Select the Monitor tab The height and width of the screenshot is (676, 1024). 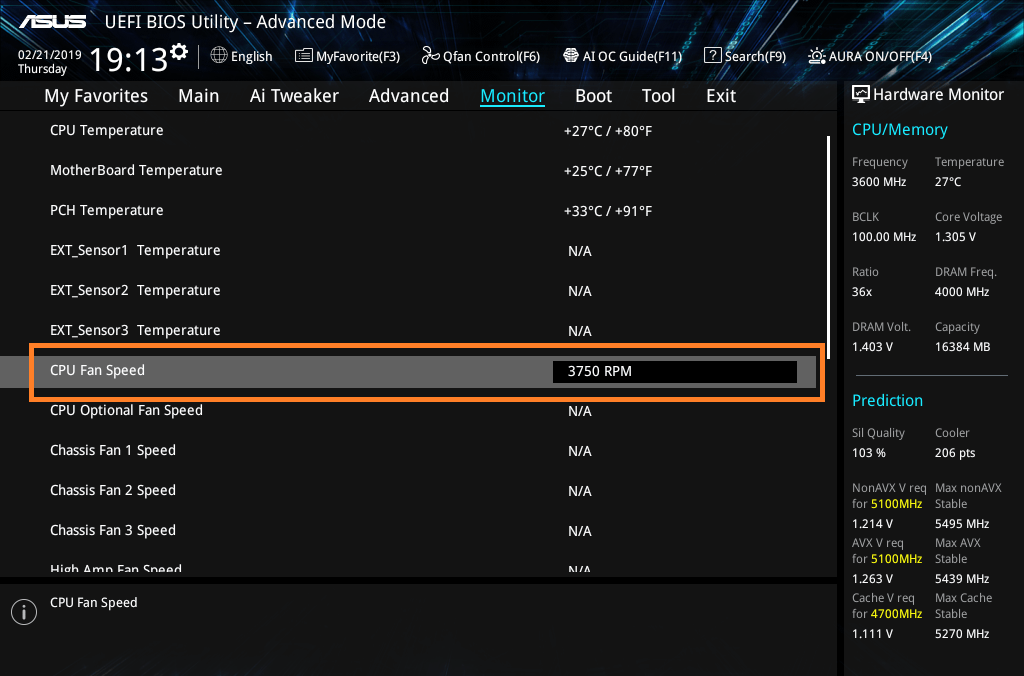click(x=513, y=96)
